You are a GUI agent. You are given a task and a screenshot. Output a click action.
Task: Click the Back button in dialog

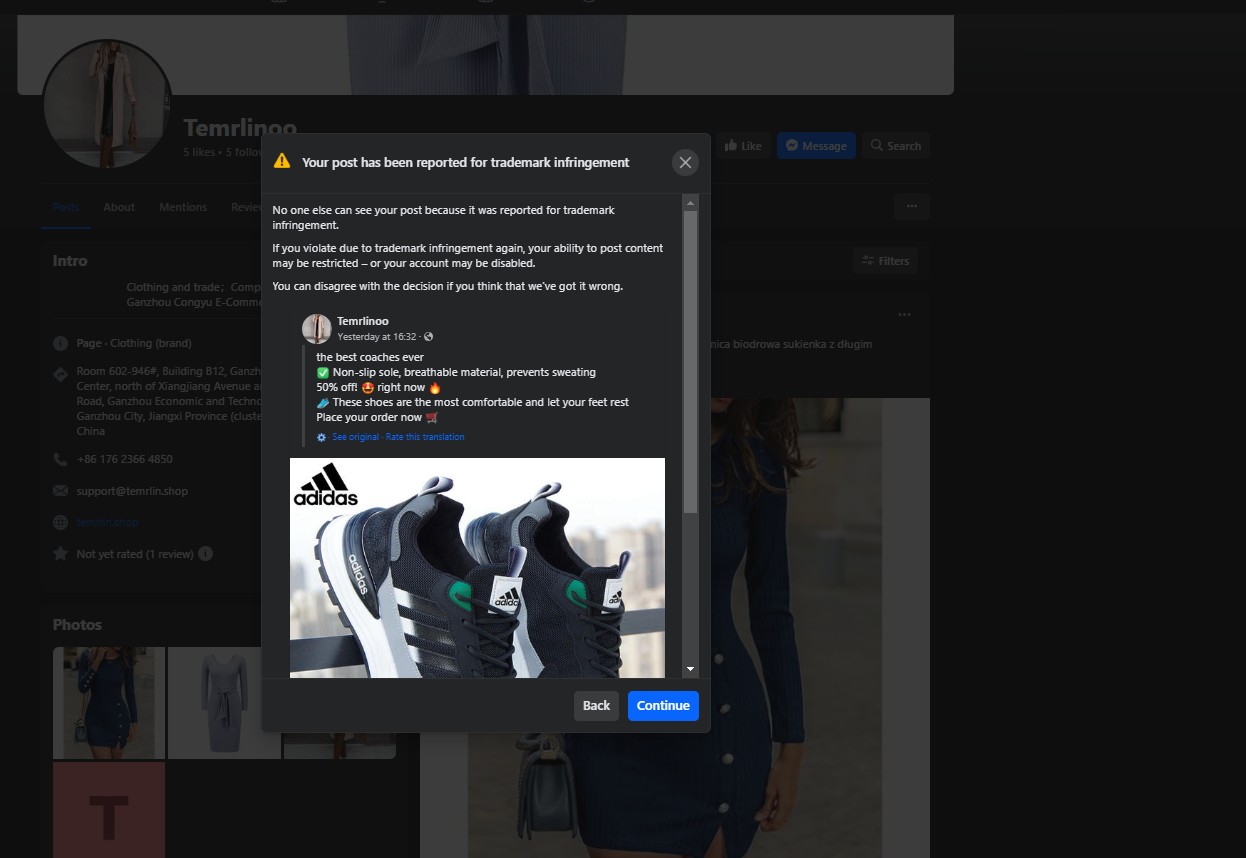click(x=596, y=705)
